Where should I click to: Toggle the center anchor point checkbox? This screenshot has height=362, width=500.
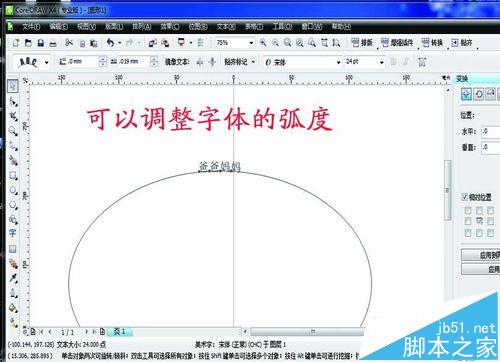coord(479,221)
